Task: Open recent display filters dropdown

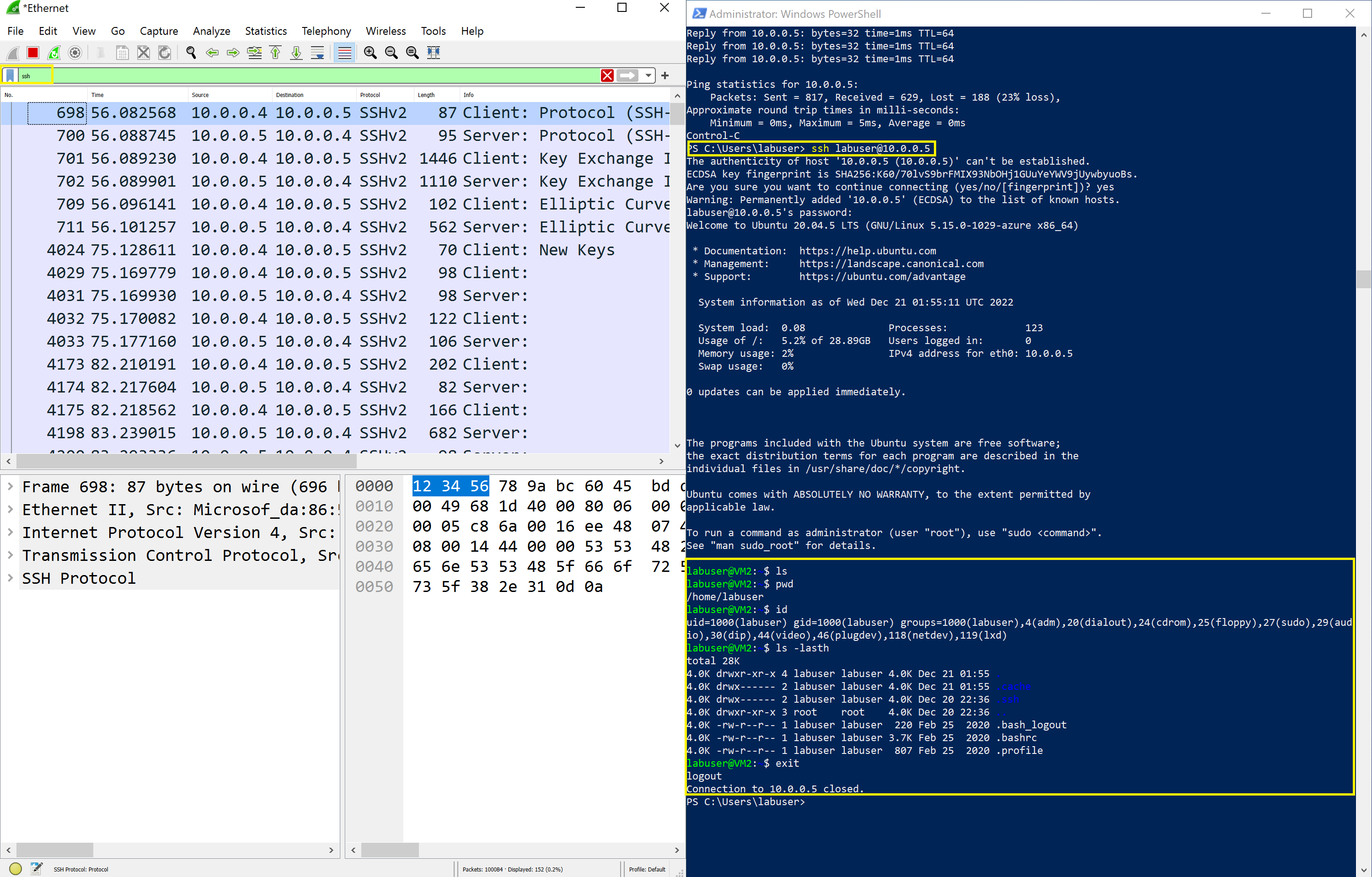Action: click(648, 76)
